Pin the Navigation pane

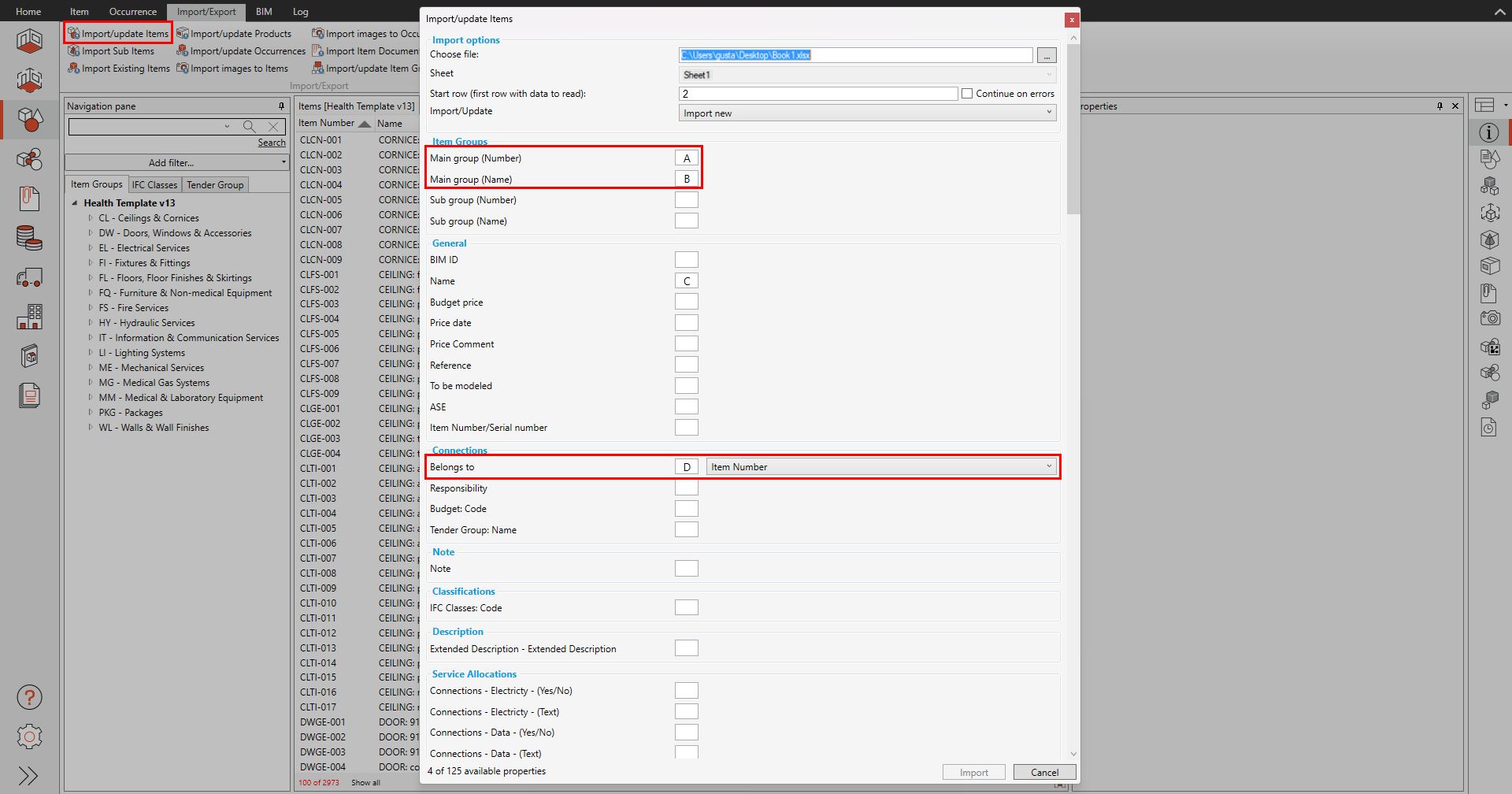point(281,106)
